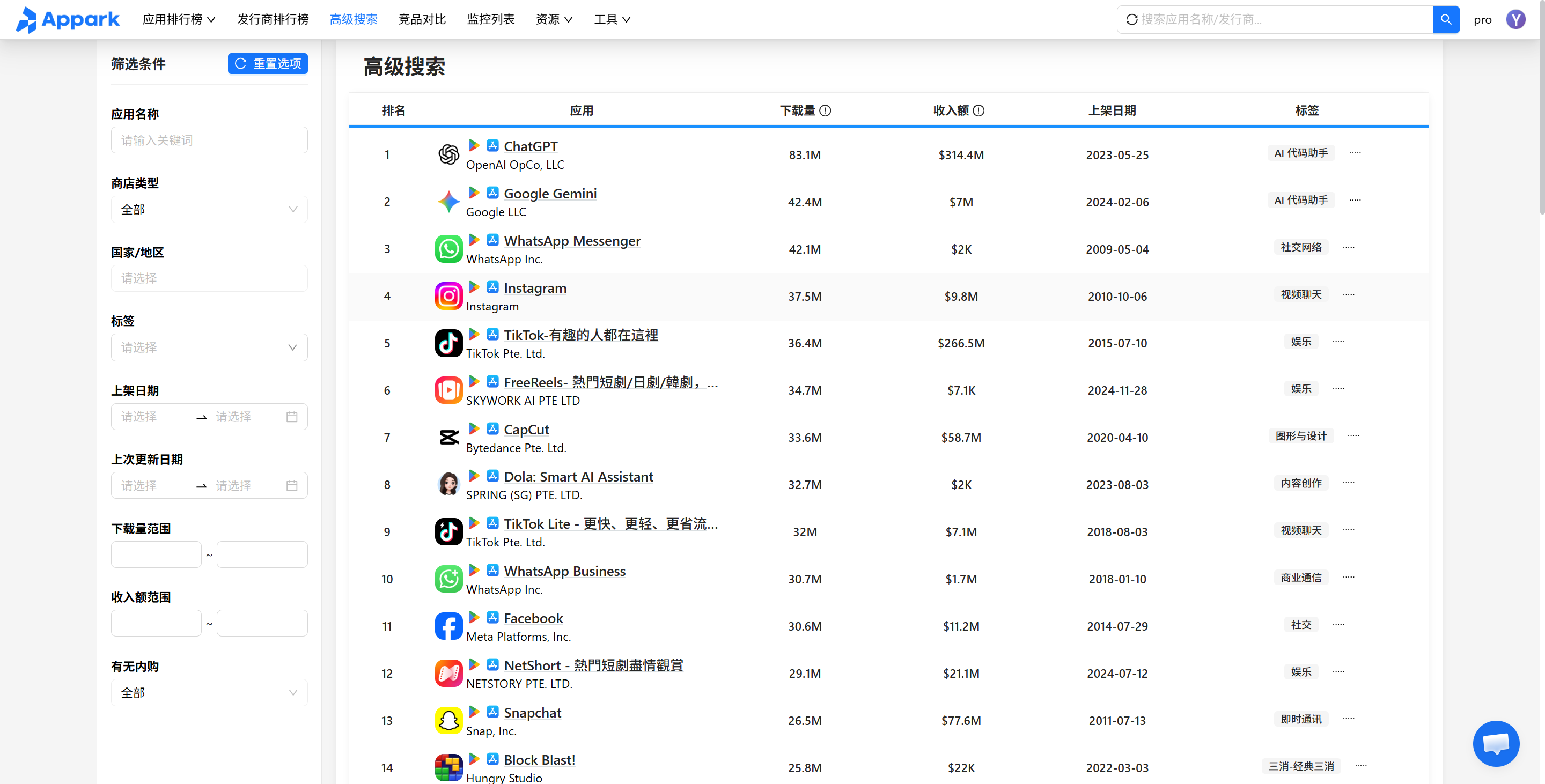
Task: Open Block Blast! app link
Action: pos(539,760)
